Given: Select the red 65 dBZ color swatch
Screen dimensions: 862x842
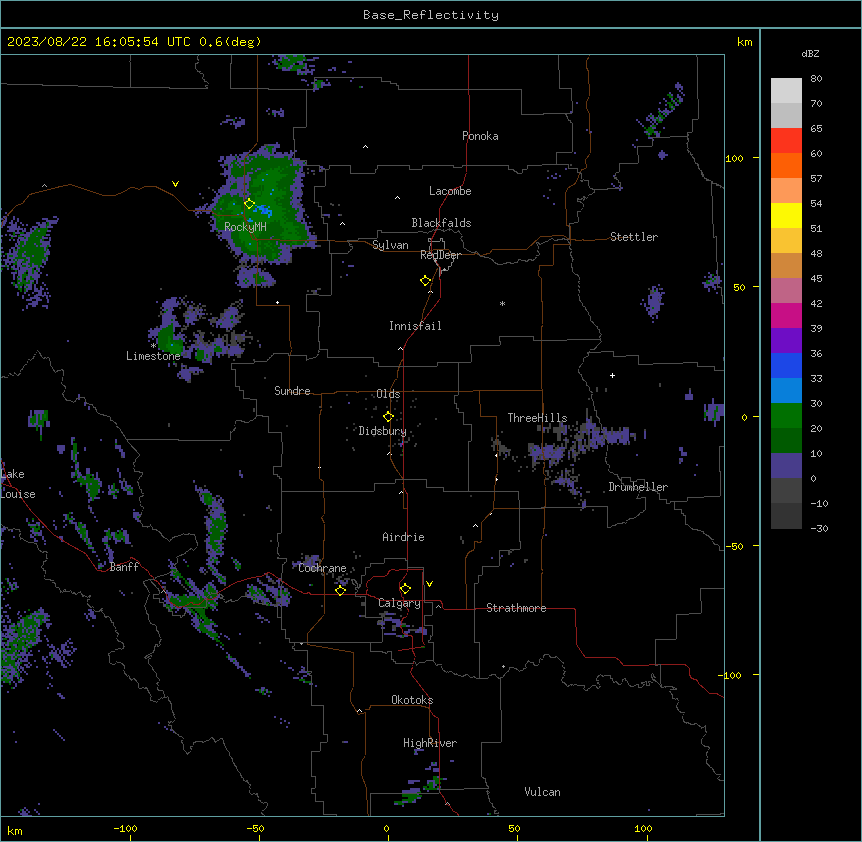Looking at the screenshot, I should coord(786,140).
